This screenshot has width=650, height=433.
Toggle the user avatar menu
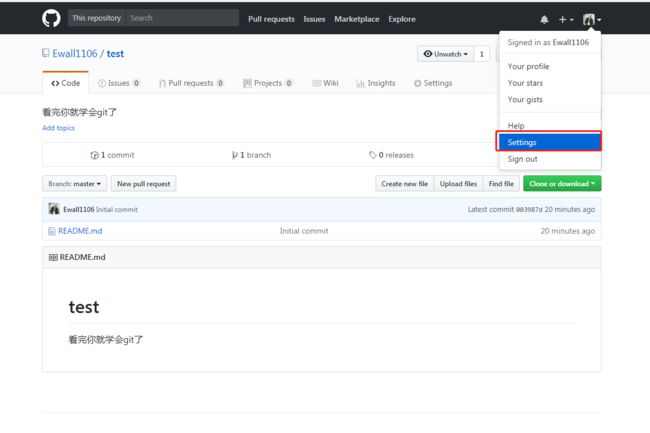tap(592, 19)
